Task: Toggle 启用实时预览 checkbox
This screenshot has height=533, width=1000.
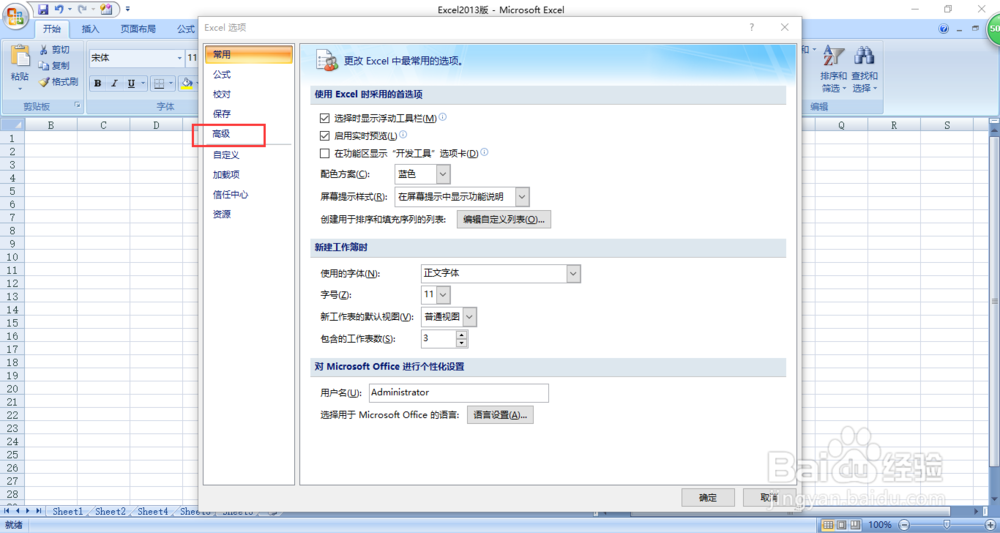Action: tap(325, 136)
